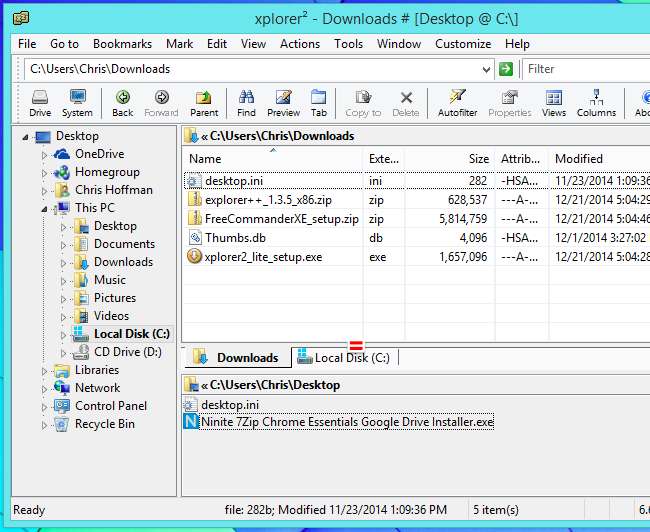Screen dimensions: 650x532
Task: Click the Columns toolbar icon
Action: (x=596, y=103)
